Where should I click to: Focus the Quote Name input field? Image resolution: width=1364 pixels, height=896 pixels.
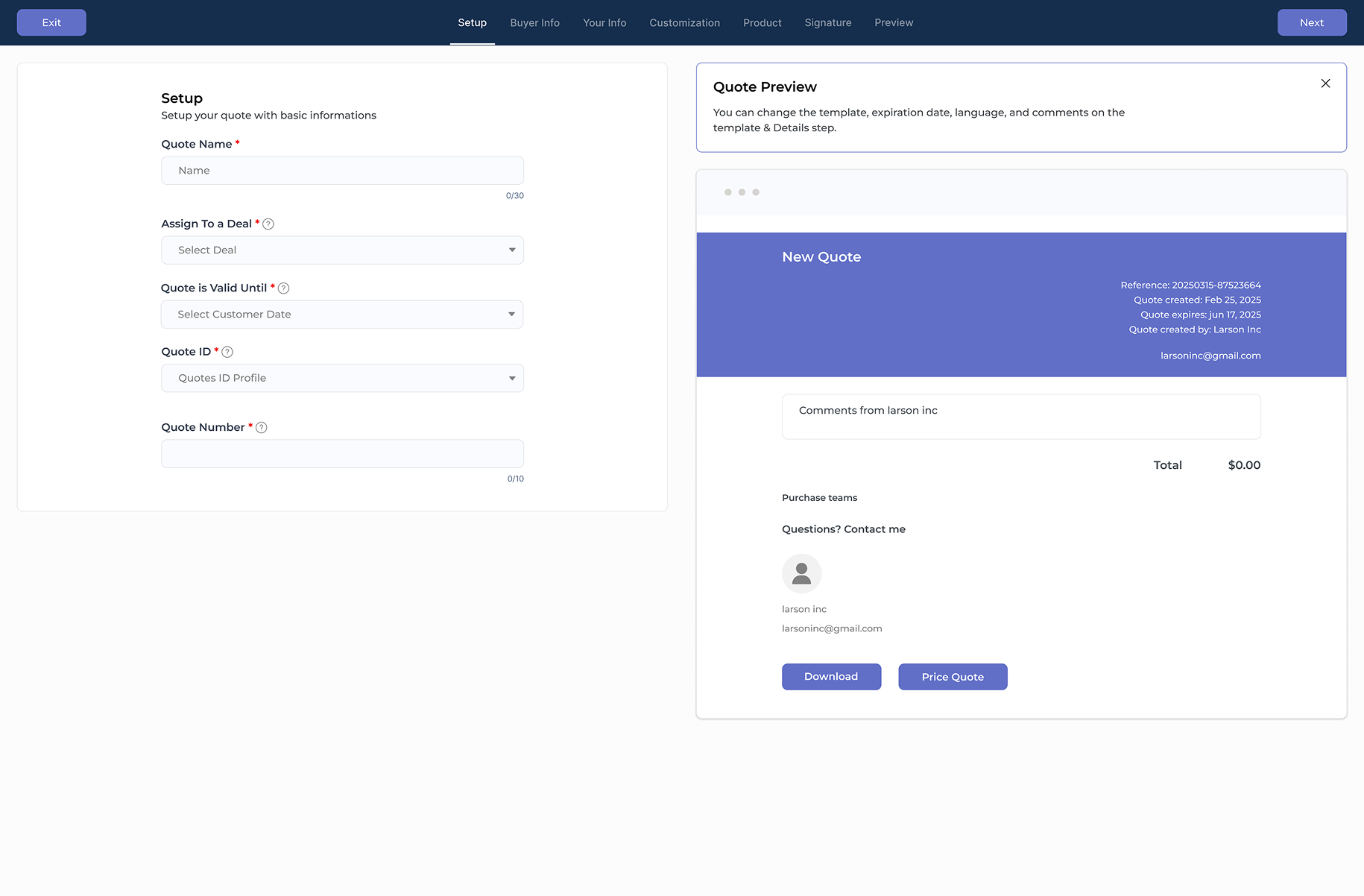click(342, 171)
